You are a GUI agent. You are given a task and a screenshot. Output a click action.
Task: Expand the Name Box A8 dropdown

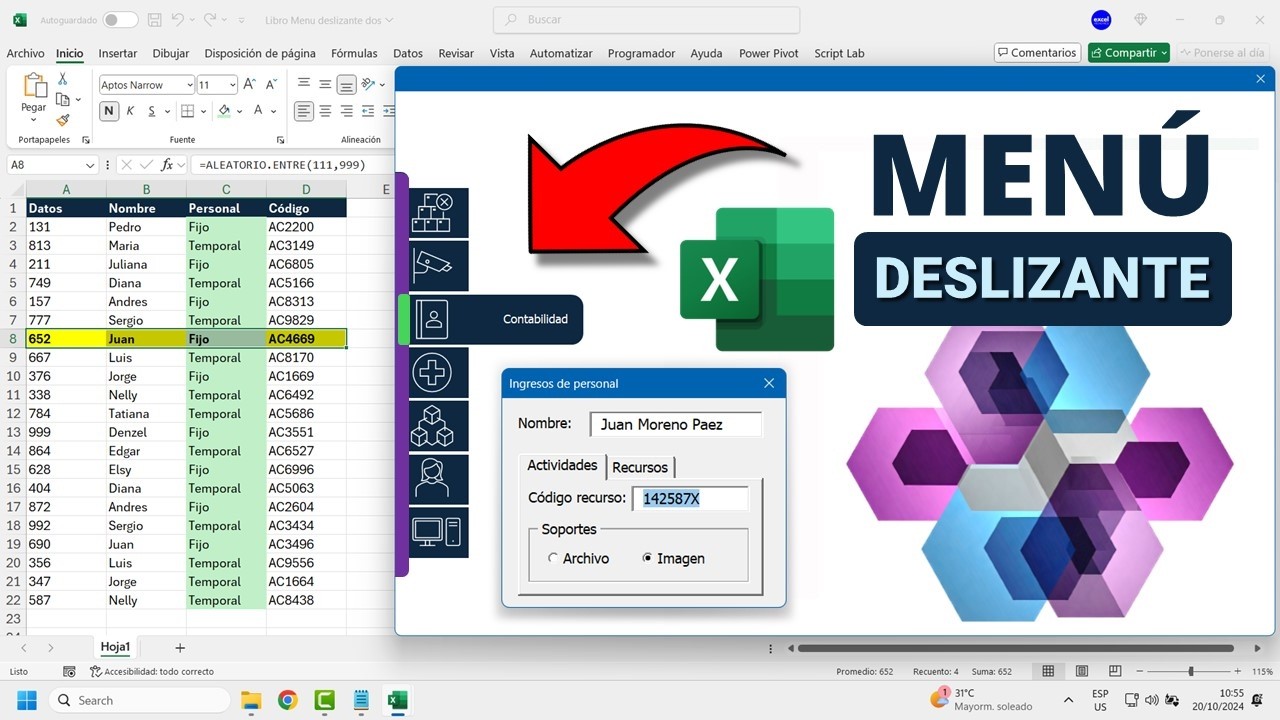90,165
